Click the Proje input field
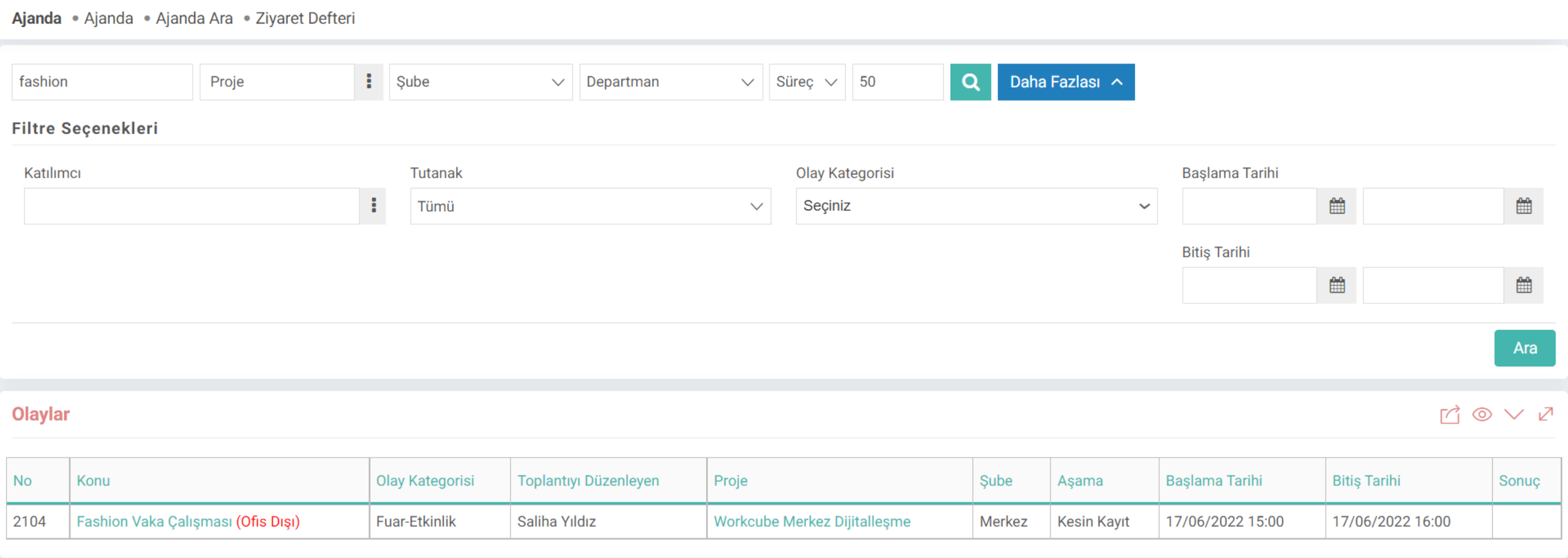This screenshot has width=1568, height=558. tap(277, 82)
